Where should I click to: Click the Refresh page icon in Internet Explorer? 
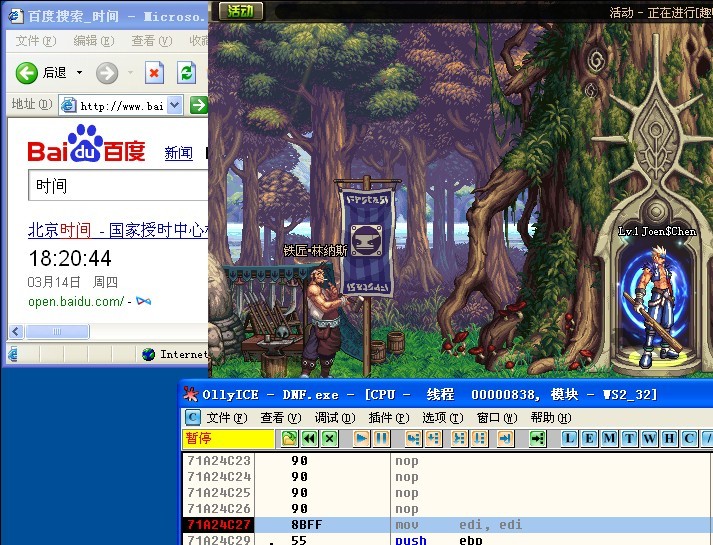(186, 73)
